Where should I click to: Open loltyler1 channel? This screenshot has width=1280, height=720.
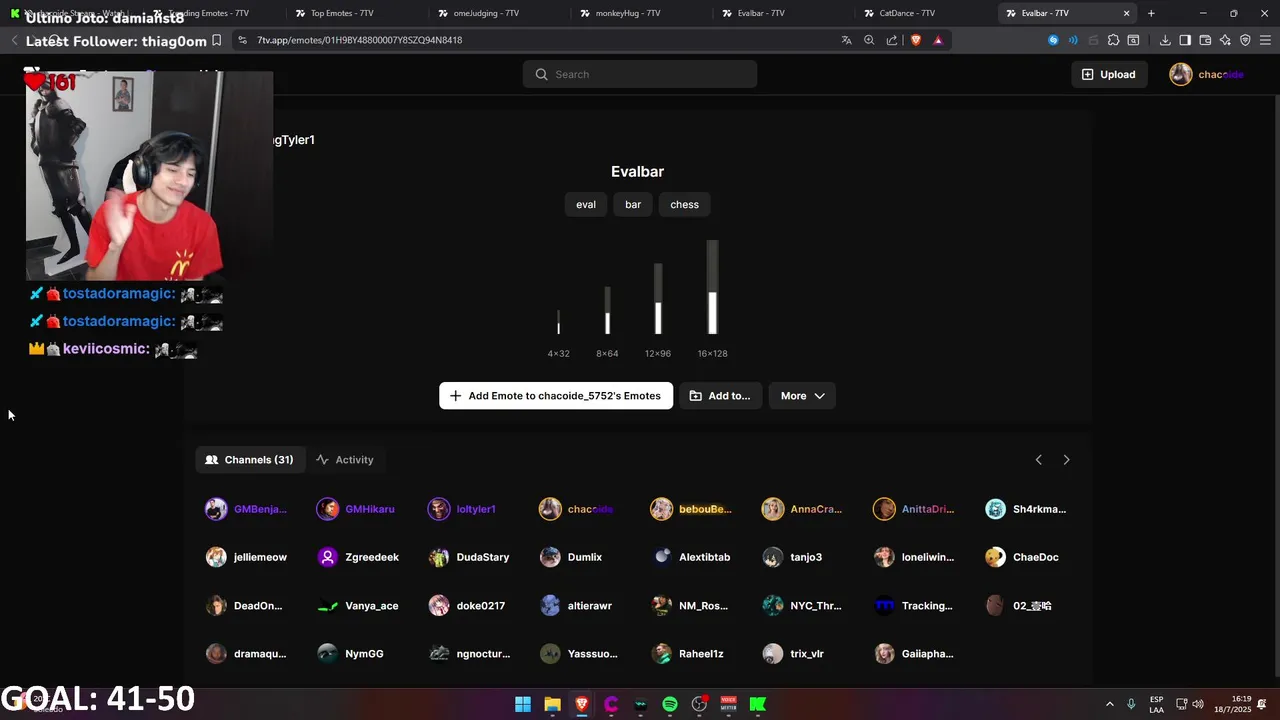[x=462, y=509]
